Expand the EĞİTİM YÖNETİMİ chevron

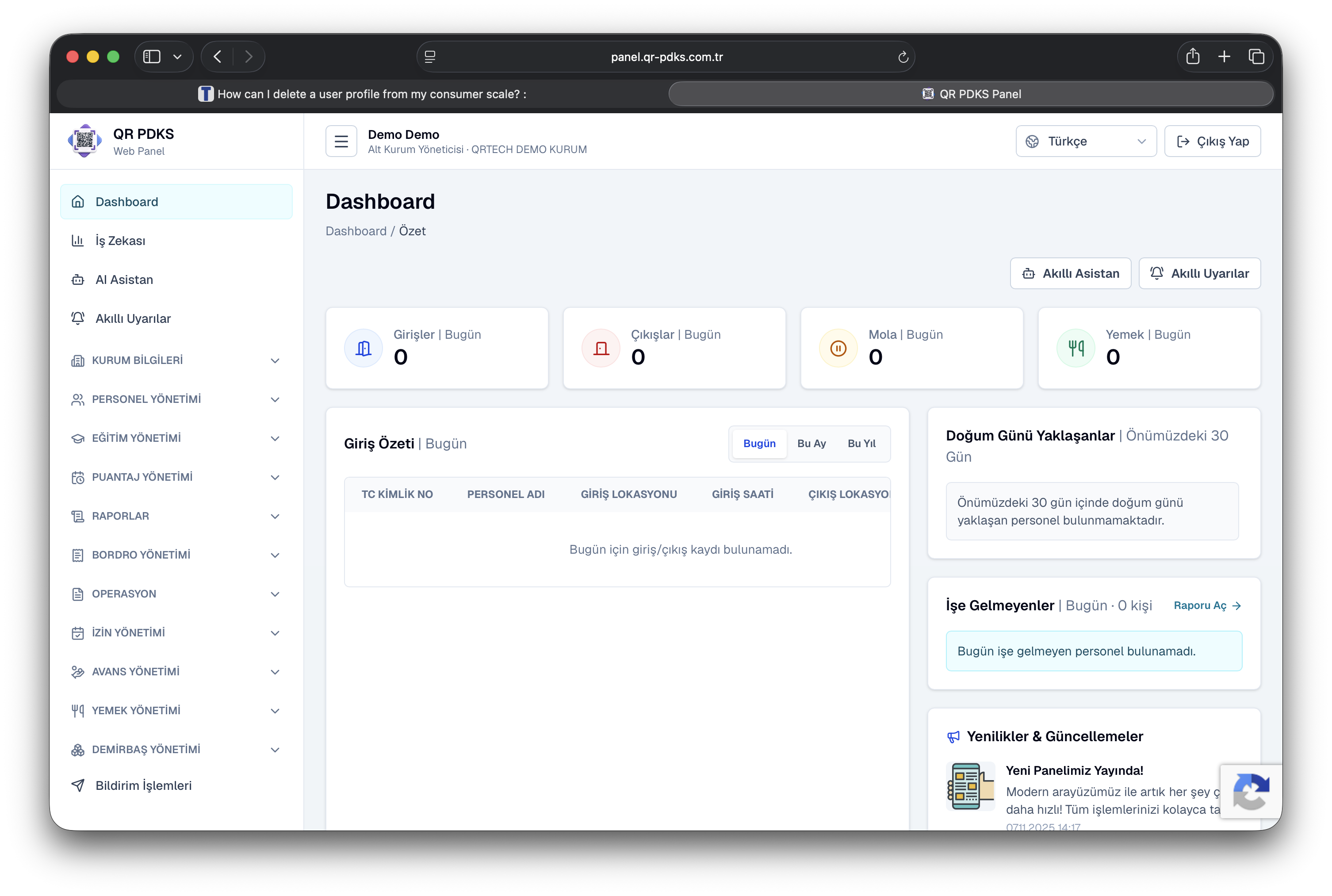tap(275, 438)
